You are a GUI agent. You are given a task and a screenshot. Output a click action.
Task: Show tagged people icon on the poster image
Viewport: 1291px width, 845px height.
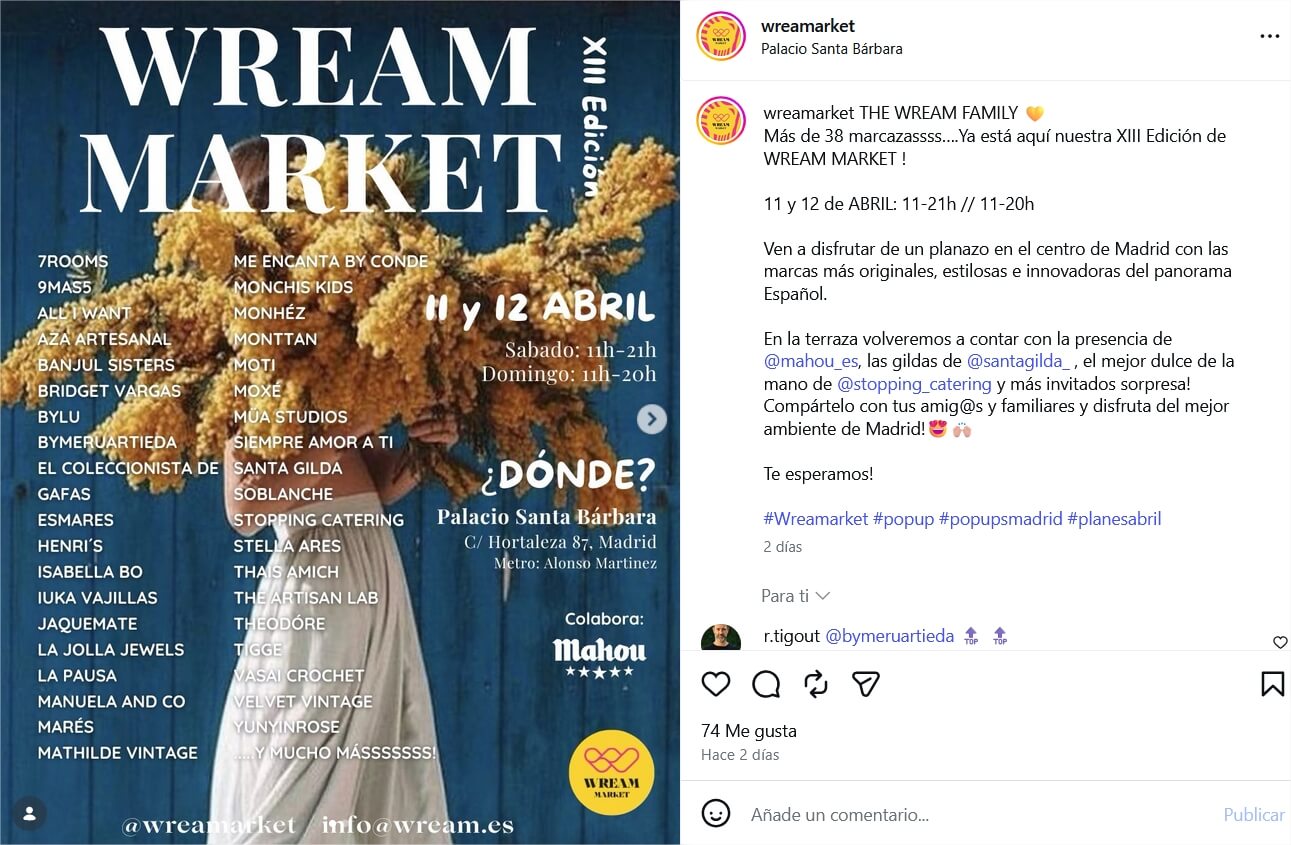click(x=30, y=813)
